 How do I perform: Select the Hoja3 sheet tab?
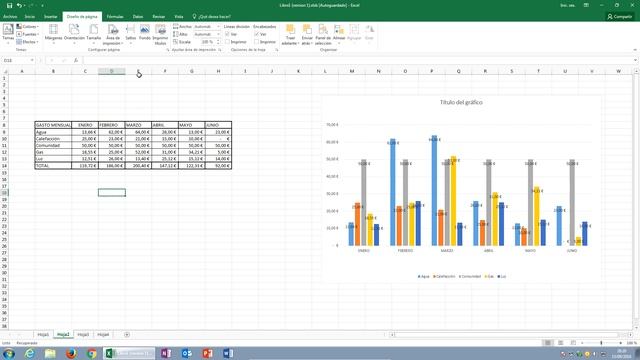pyautogui.click(x=83, y=335)
